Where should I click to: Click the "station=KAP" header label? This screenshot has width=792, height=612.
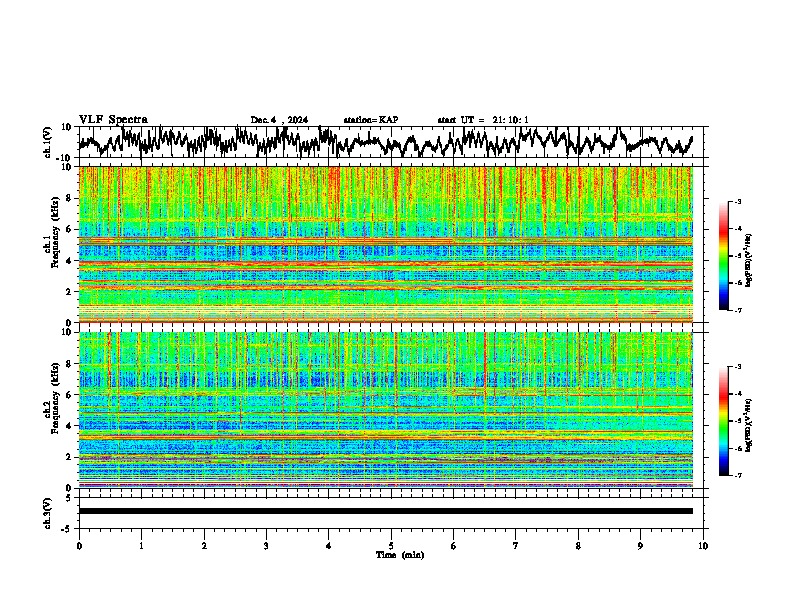[371, 120]
